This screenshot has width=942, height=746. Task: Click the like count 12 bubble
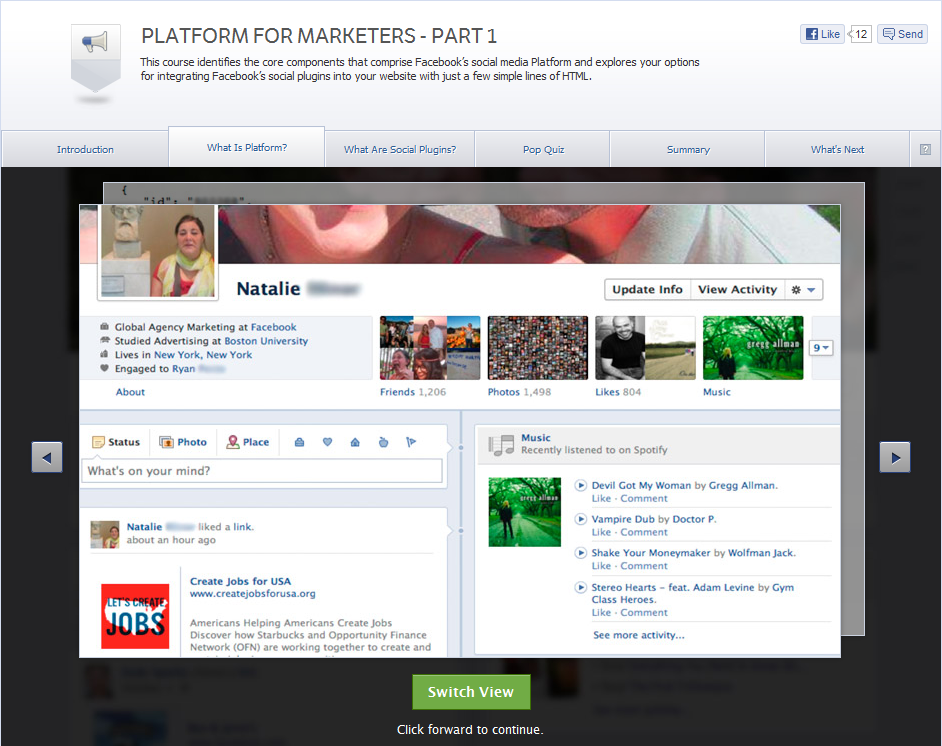860,34
